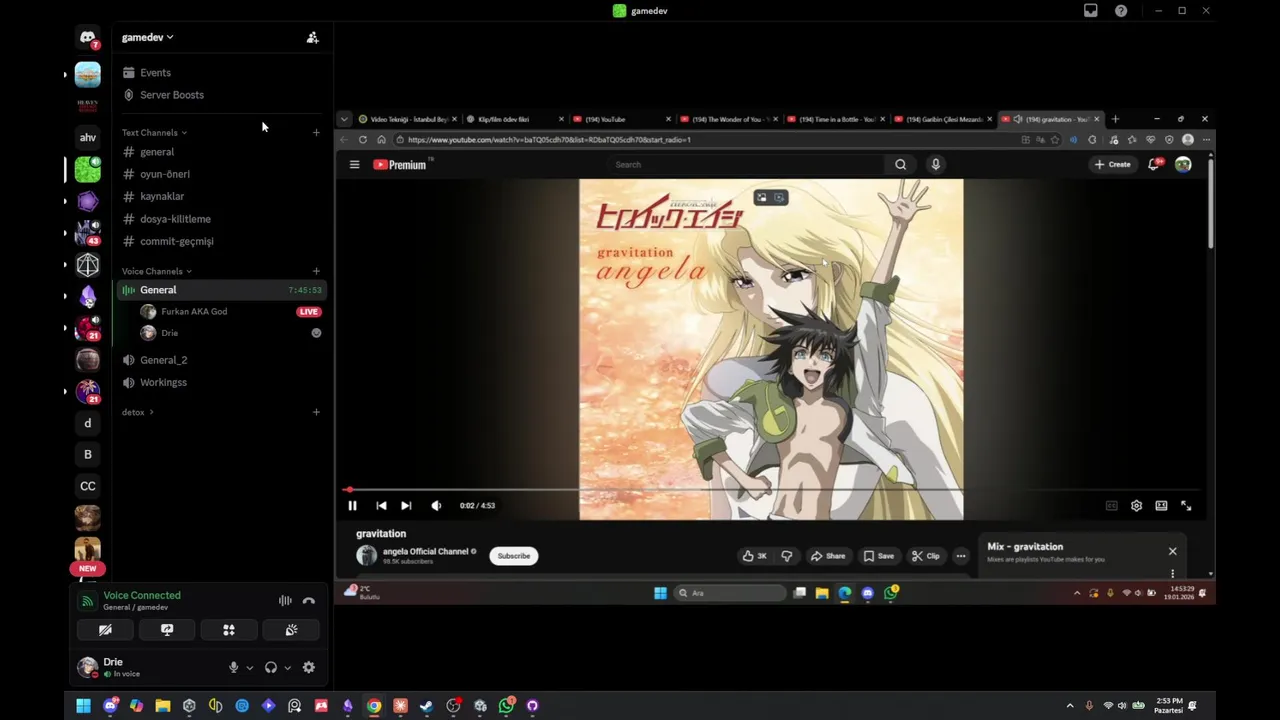Open microphone input options chevron
Viewport: 1280px width, 720px height.
(x=249, y=668)
